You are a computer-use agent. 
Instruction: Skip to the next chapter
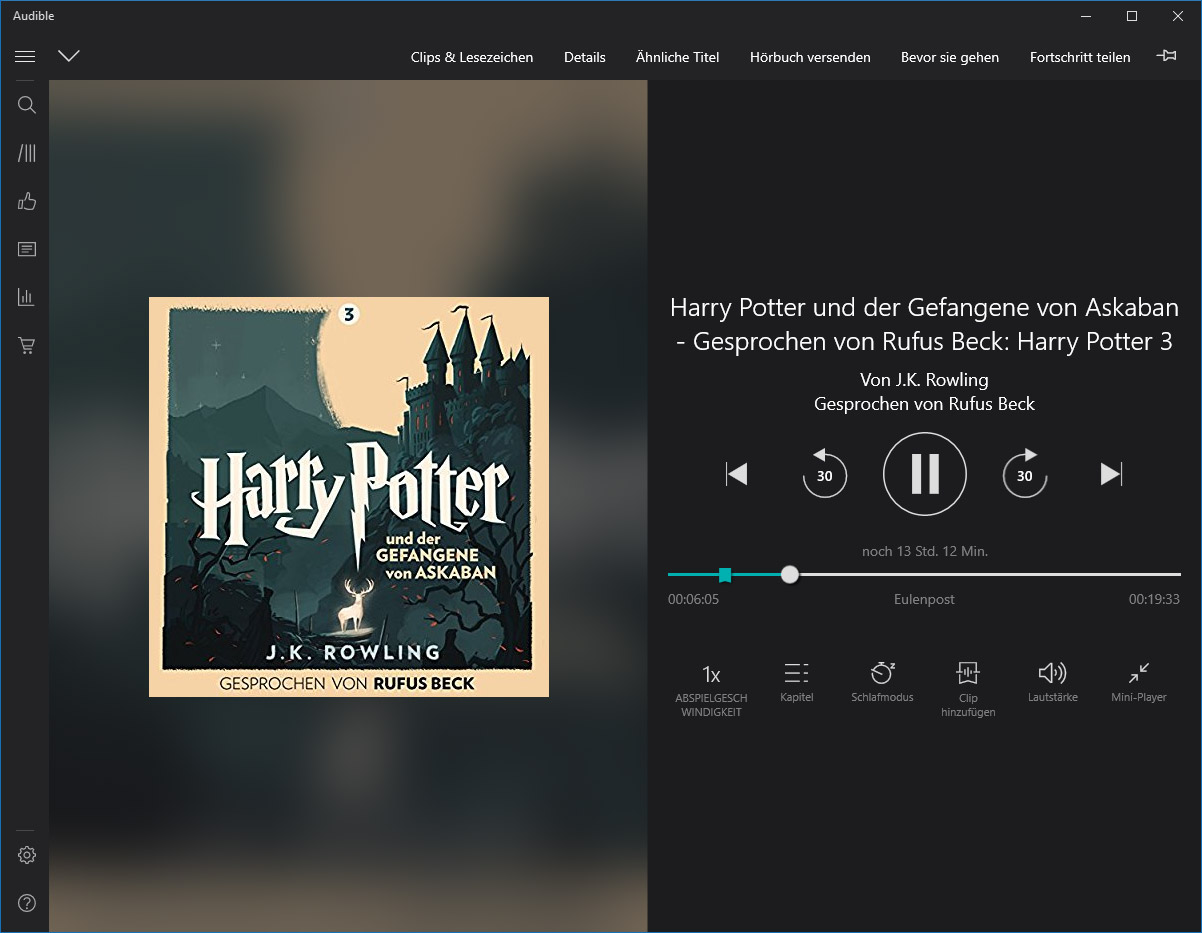[1111, 474]
